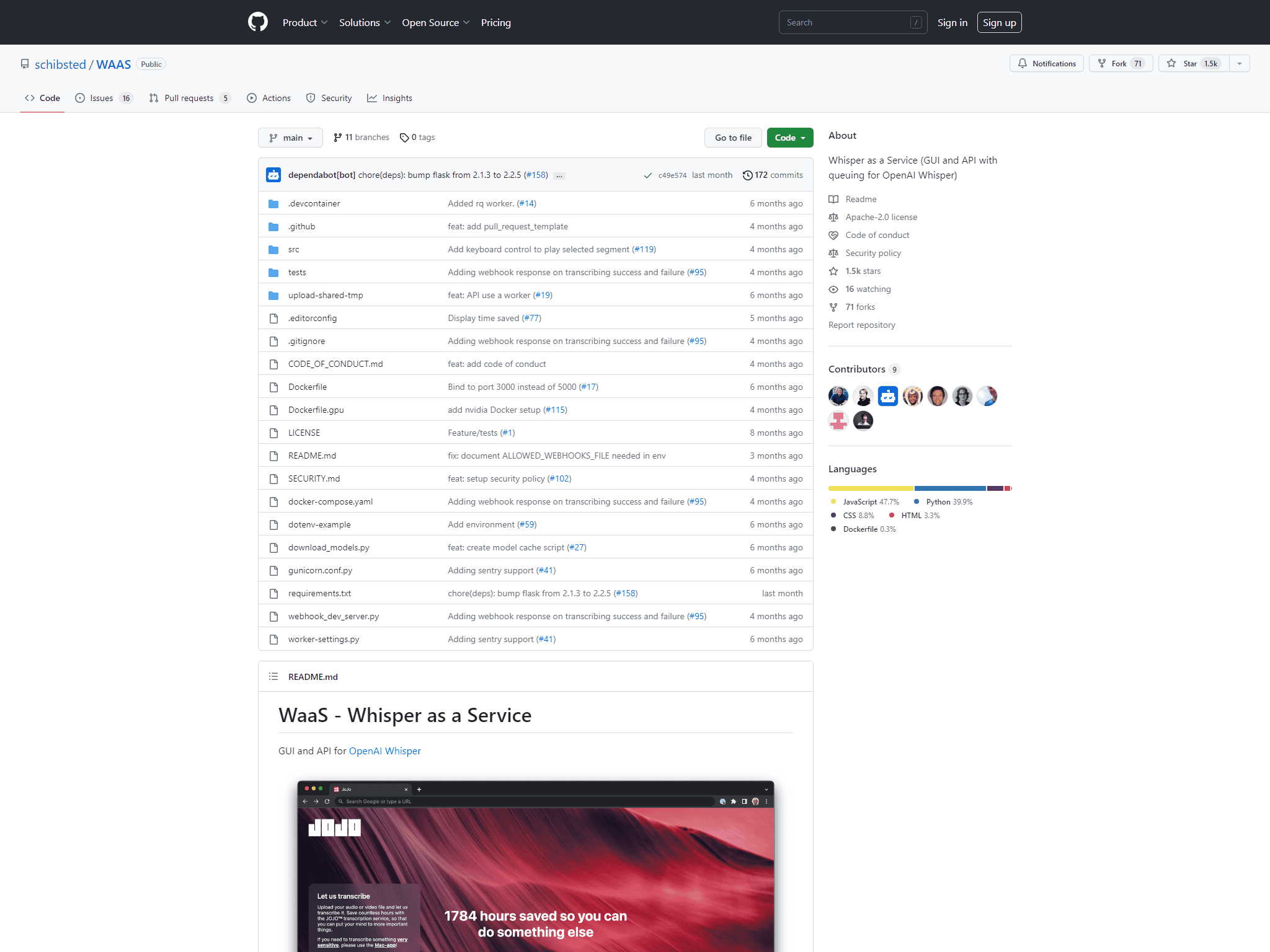Open the Contributors heading link
This screenshot has width=1270, height=952.
[x=864, y=369]
